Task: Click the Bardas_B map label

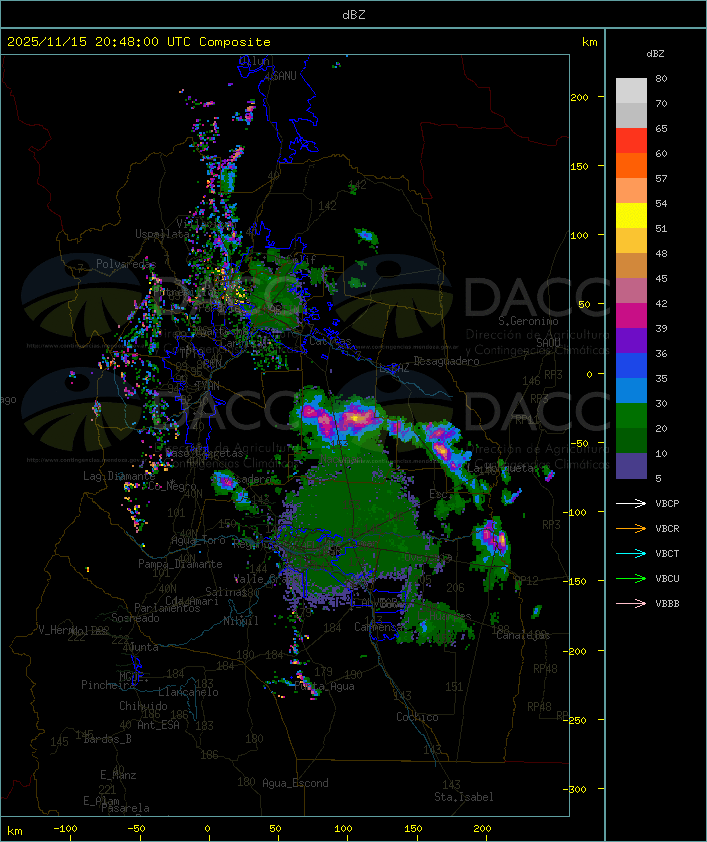Action: [107, 739]
